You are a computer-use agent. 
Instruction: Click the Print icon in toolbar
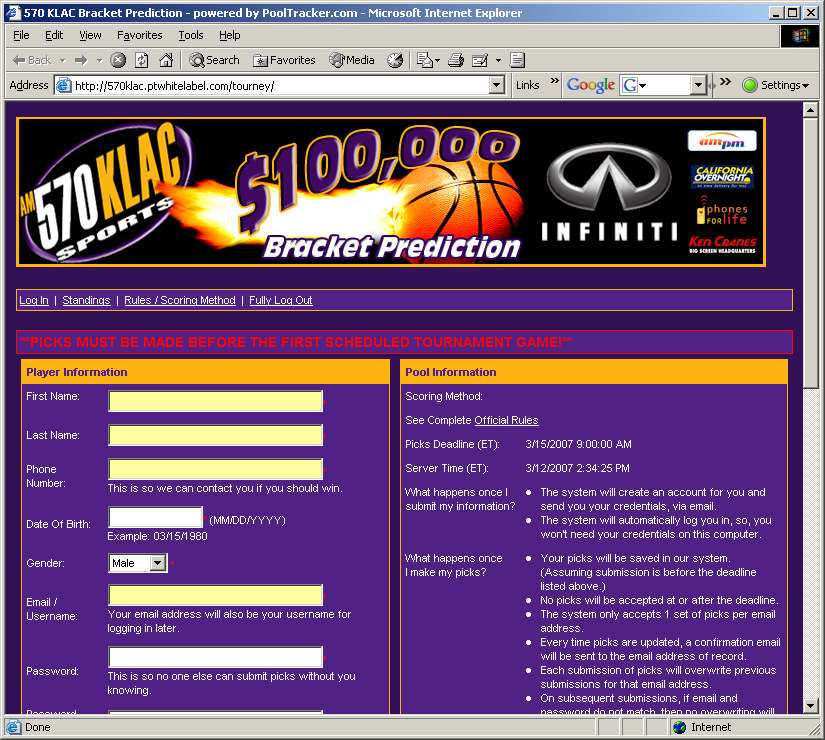click(x=456, y=60)
